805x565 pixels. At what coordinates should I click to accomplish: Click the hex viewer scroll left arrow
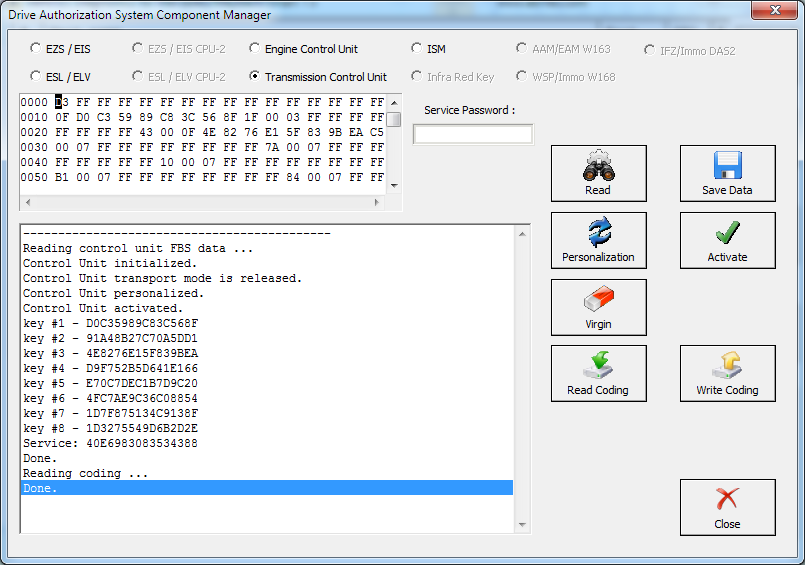28,203
